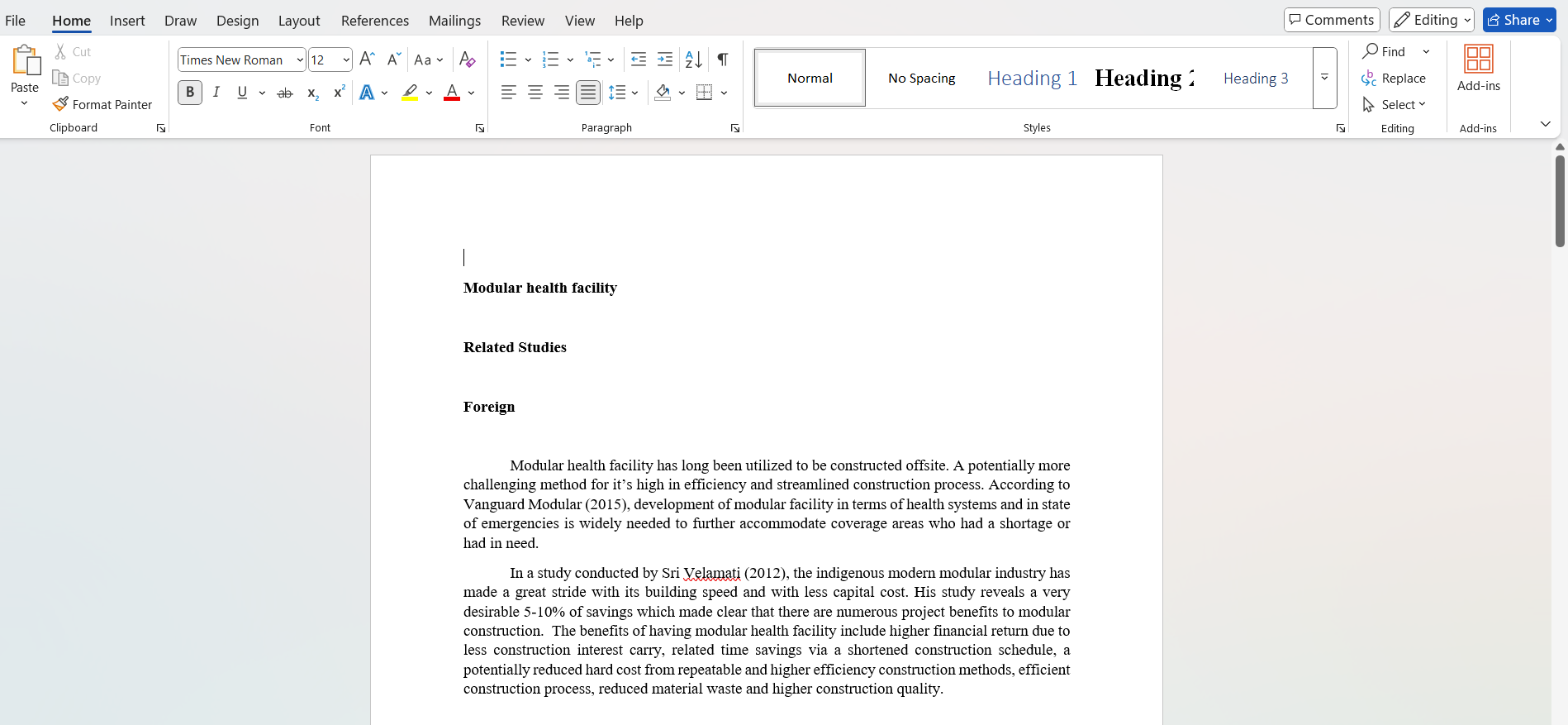Collapse the ribbon with the chevron
Viewport: 1568px width, 725px height.
1546,124
